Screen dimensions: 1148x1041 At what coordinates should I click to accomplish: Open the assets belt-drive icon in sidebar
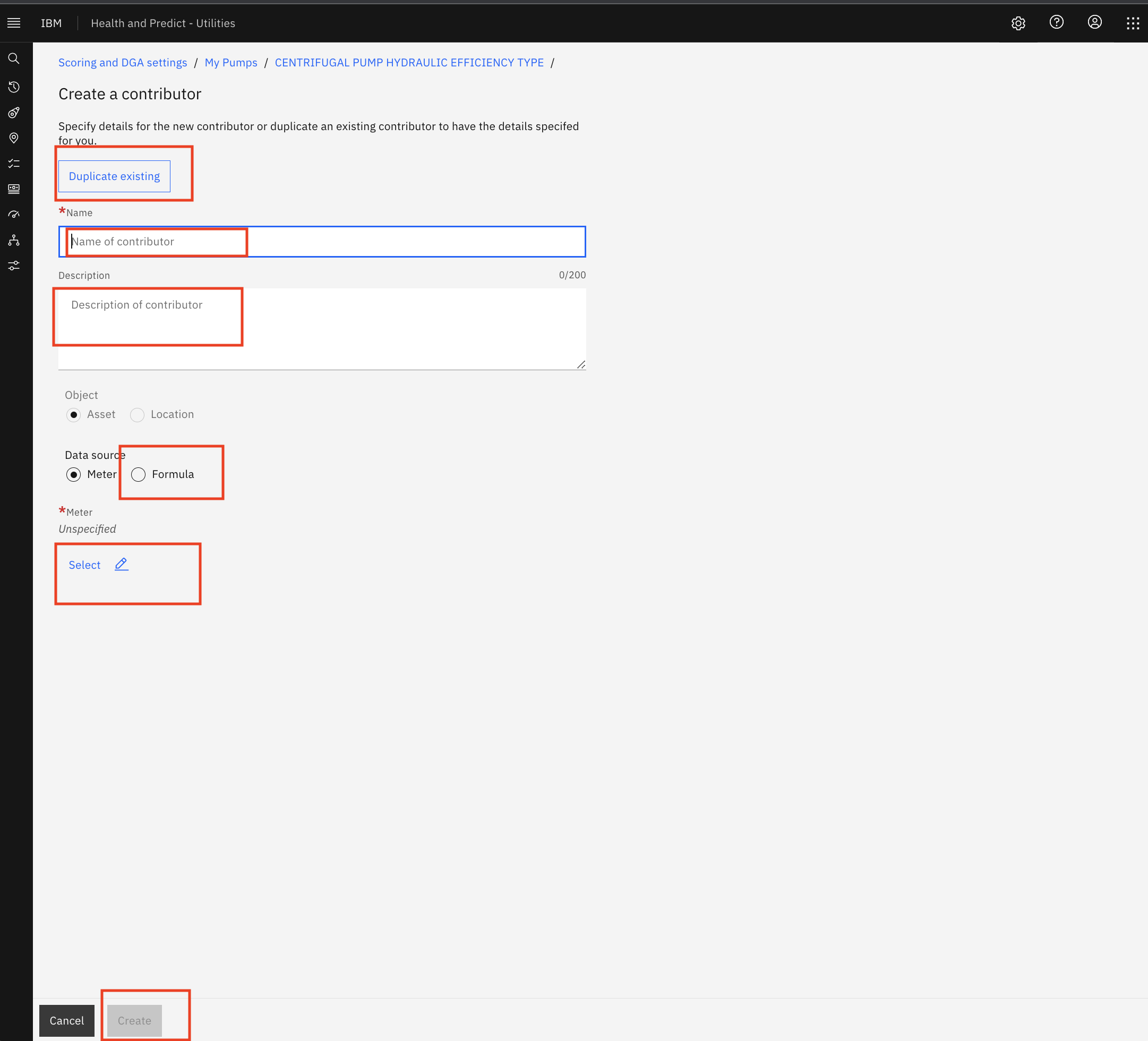click(x=14, y=112)
